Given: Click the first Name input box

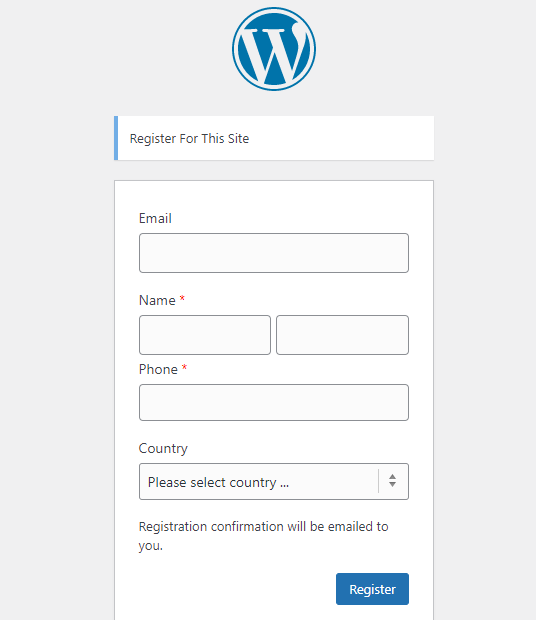Looking at the screenshot, I should [x=205, y=335].
